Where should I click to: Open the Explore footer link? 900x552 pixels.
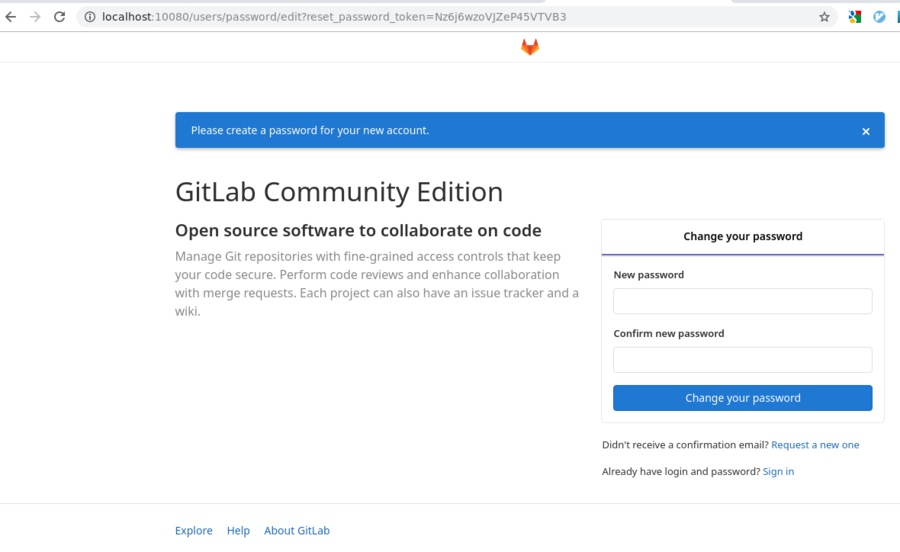pyautogui.click(x=193, y=531)
